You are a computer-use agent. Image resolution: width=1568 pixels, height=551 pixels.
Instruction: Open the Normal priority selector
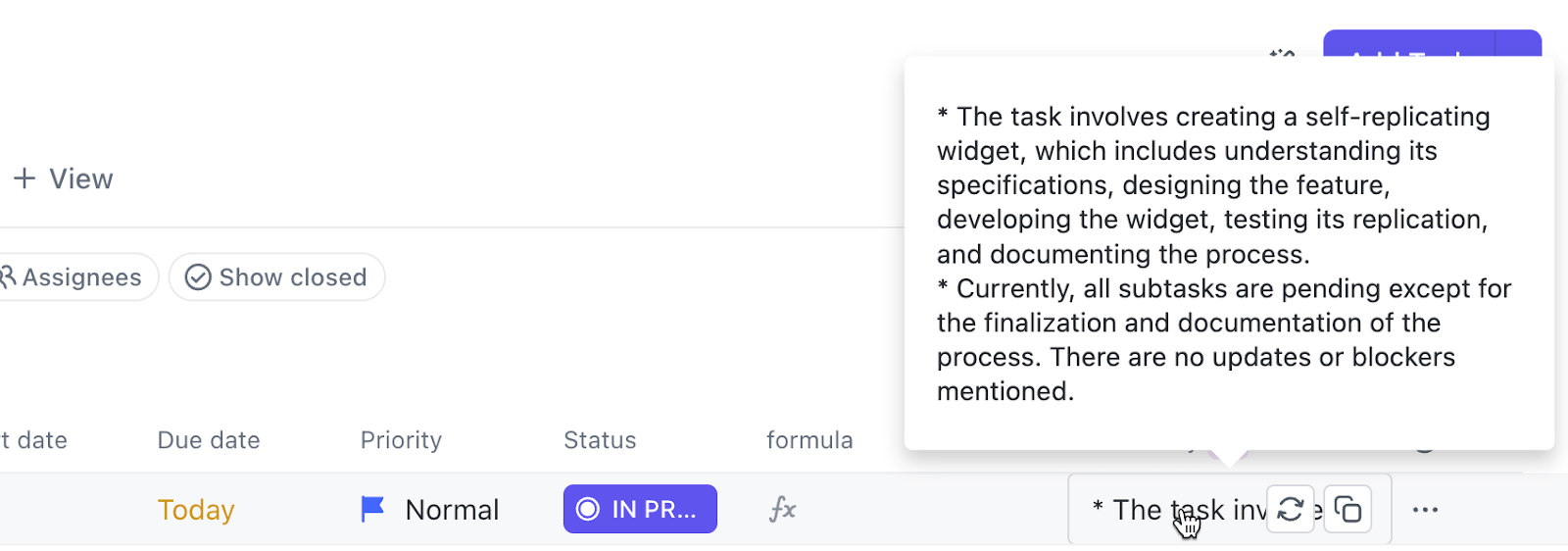tap(452, 510)
